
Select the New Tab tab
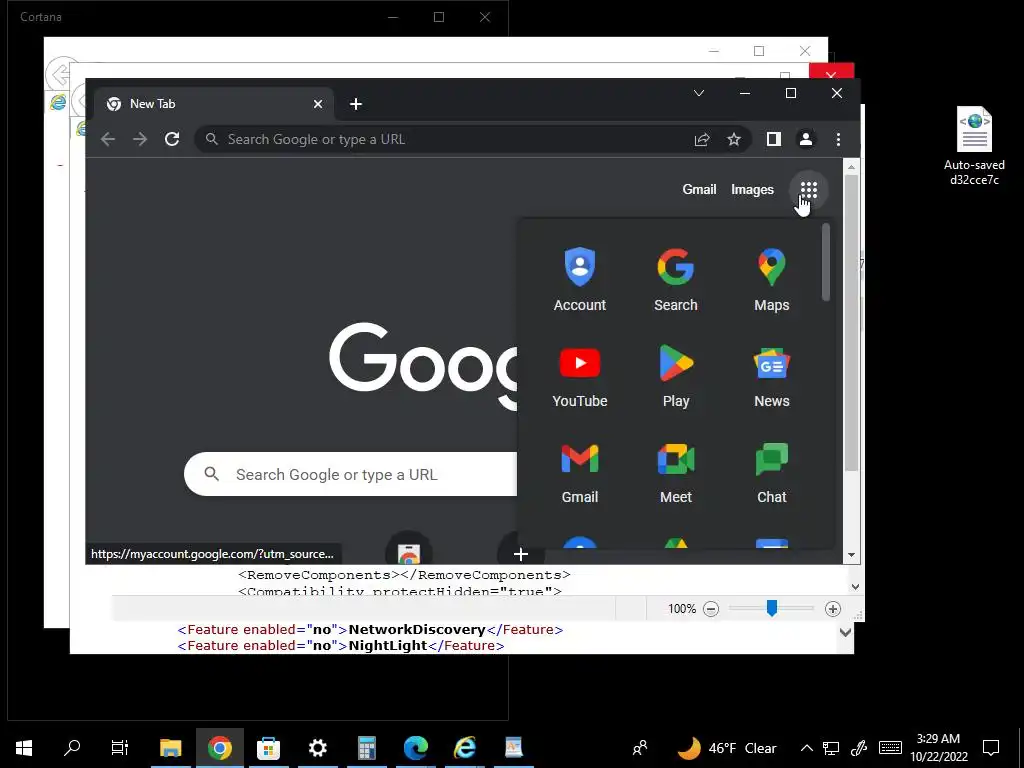(212, 104)
